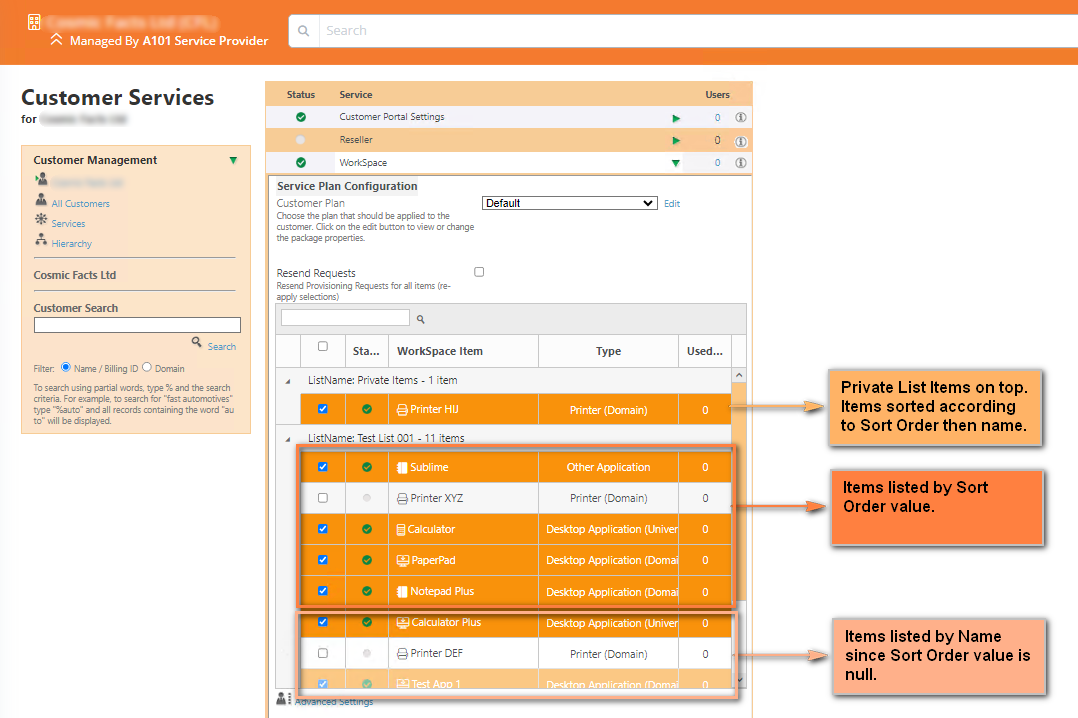Check the Resend Requests checkbox
Image resolution: width=1078 pixels, height=718 pixels.
point(478,271)
